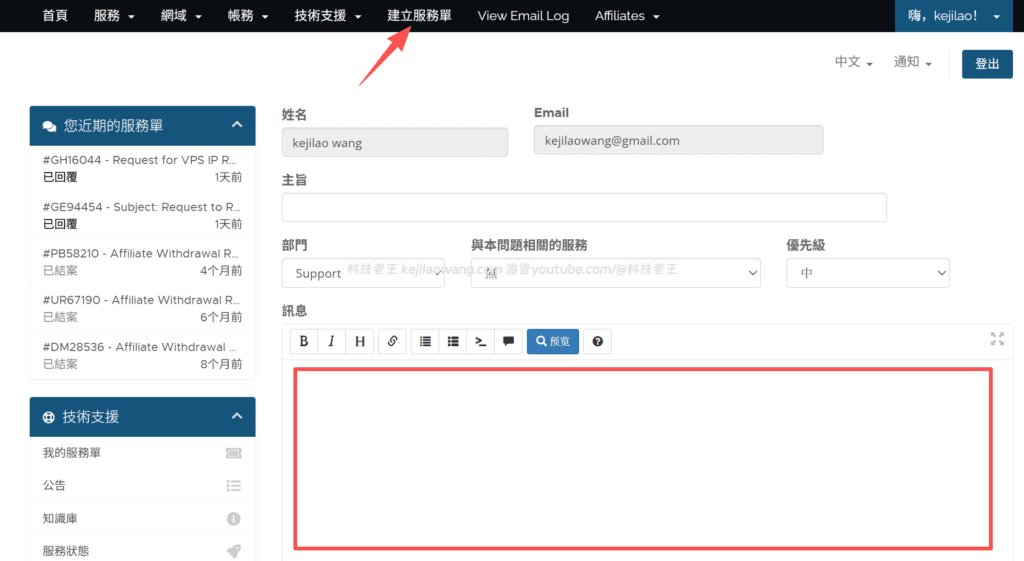Collapse the 技術支援 sidebar panel
Viewport: 1024px width, 561px height.
(237, 416)
